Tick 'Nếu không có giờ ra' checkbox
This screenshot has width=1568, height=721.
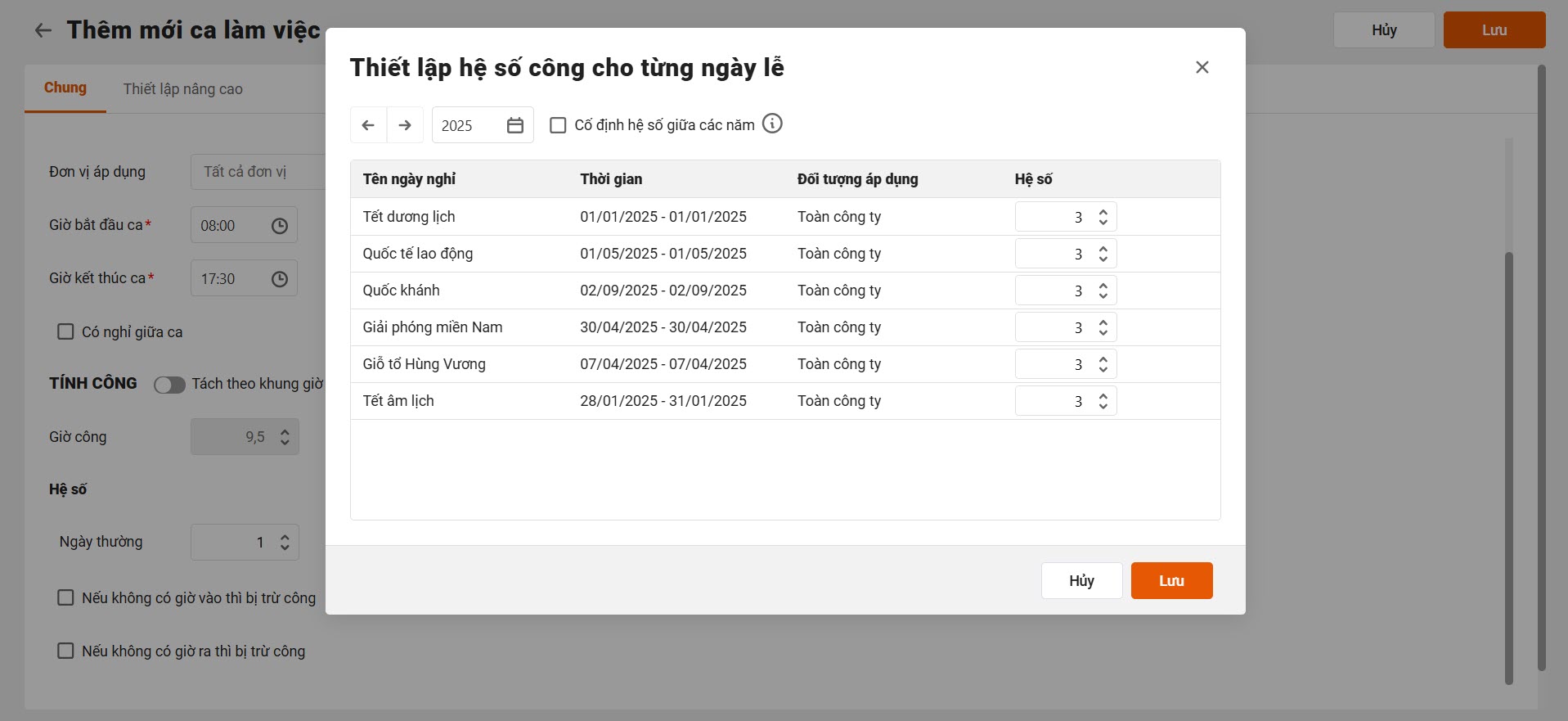tap(65, 651)
